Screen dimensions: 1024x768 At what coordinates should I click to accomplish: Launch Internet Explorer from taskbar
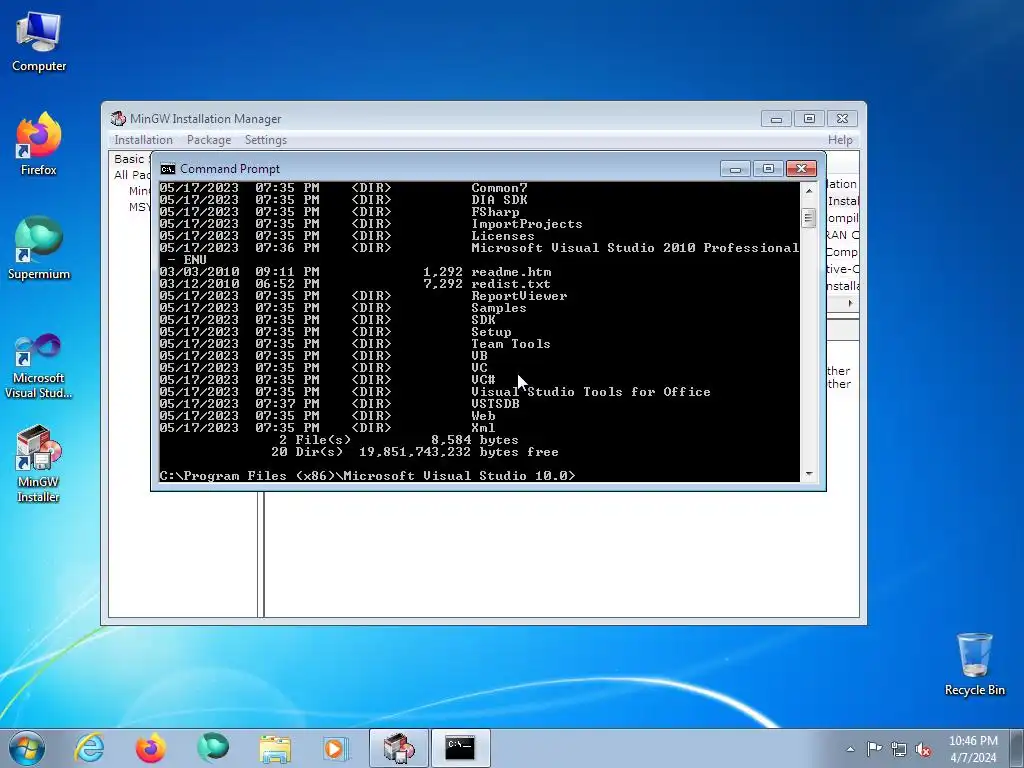click(x=89, y=748)
